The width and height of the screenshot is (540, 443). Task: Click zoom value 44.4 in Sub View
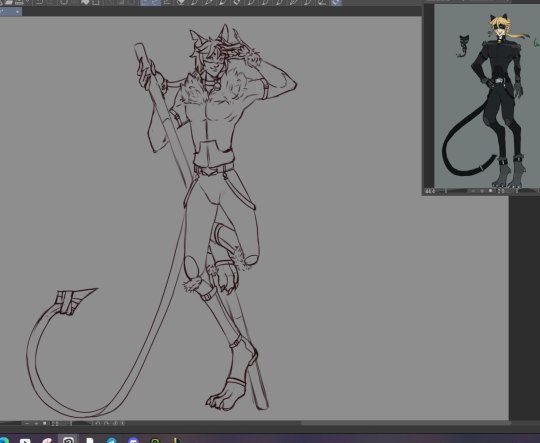click(430, 191)
